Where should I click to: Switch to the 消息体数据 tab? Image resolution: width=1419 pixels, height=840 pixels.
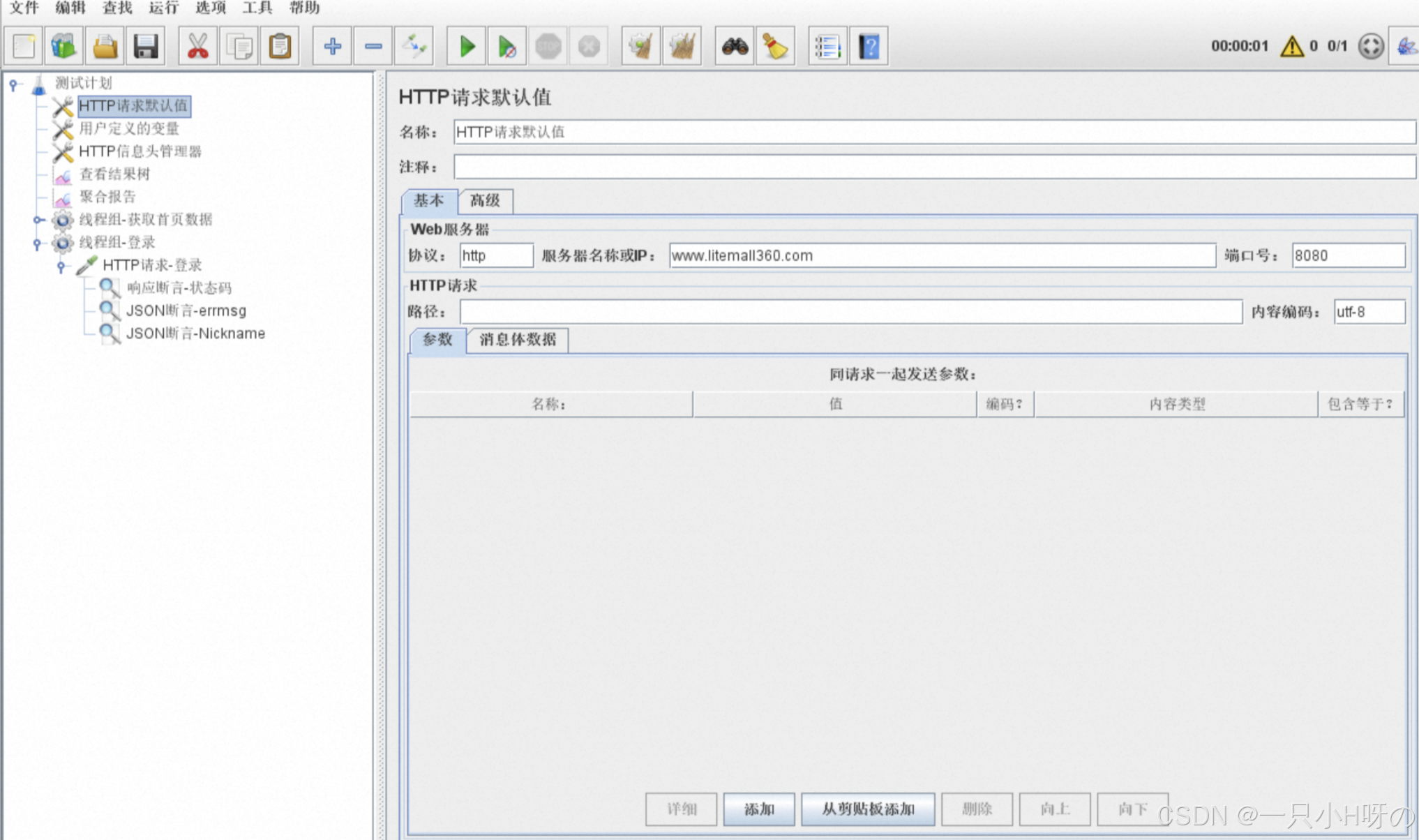coord(517,340)
